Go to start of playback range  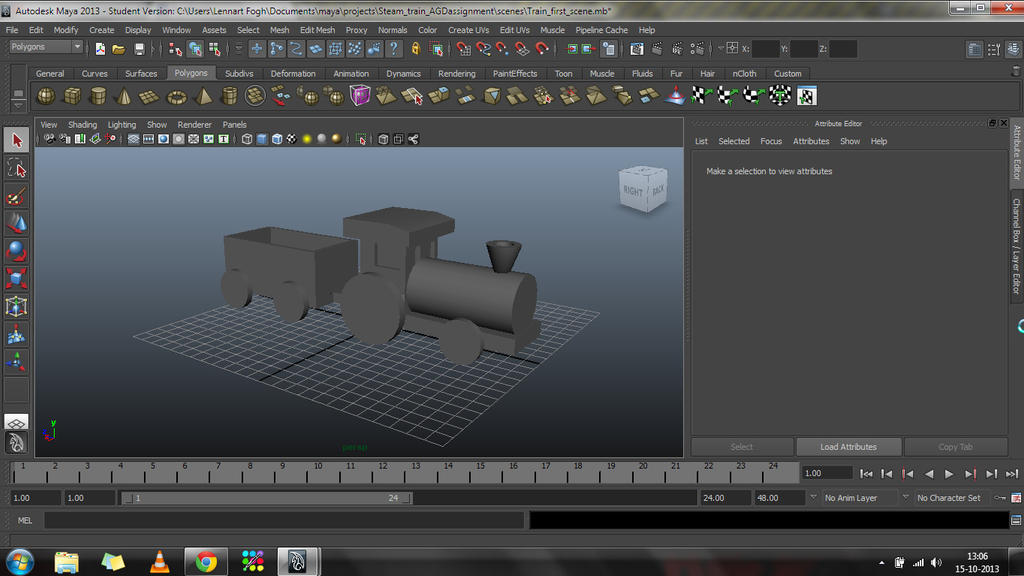tap(866, 474)
